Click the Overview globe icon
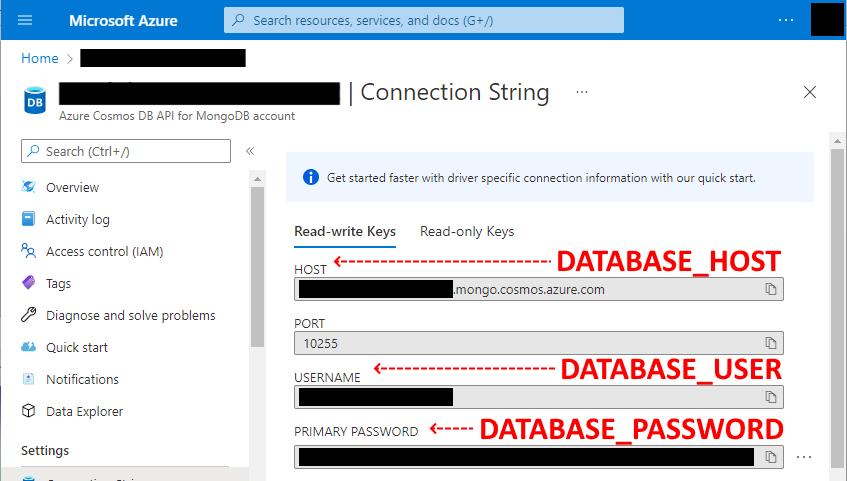847x481 pixels. pyautogui.click(x=29, y=187)
